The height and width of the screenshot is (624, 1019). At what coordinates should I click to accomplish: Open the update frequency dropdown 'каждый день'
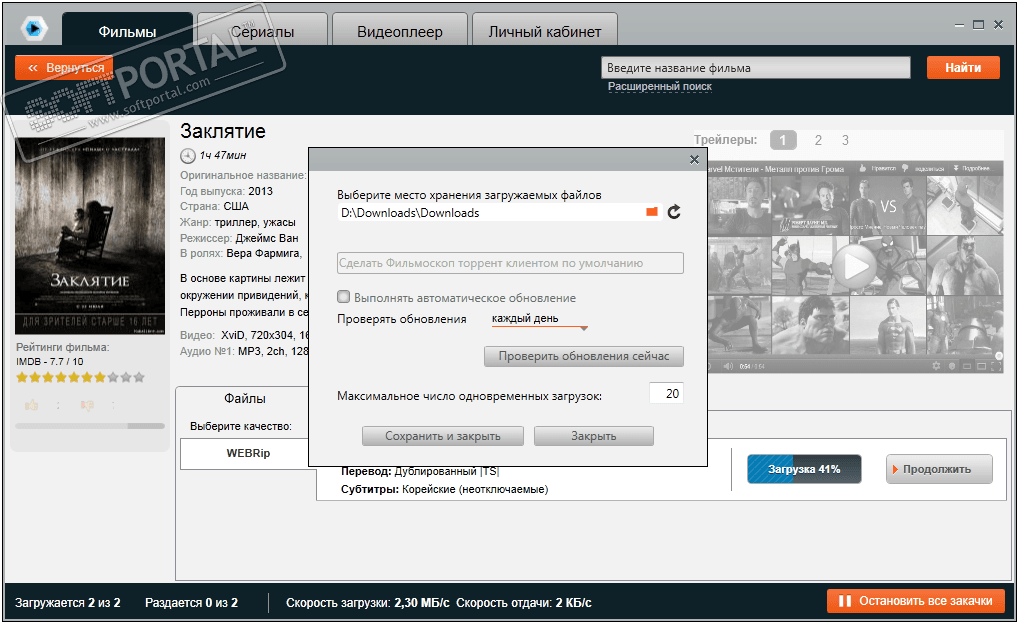[539, 319]
